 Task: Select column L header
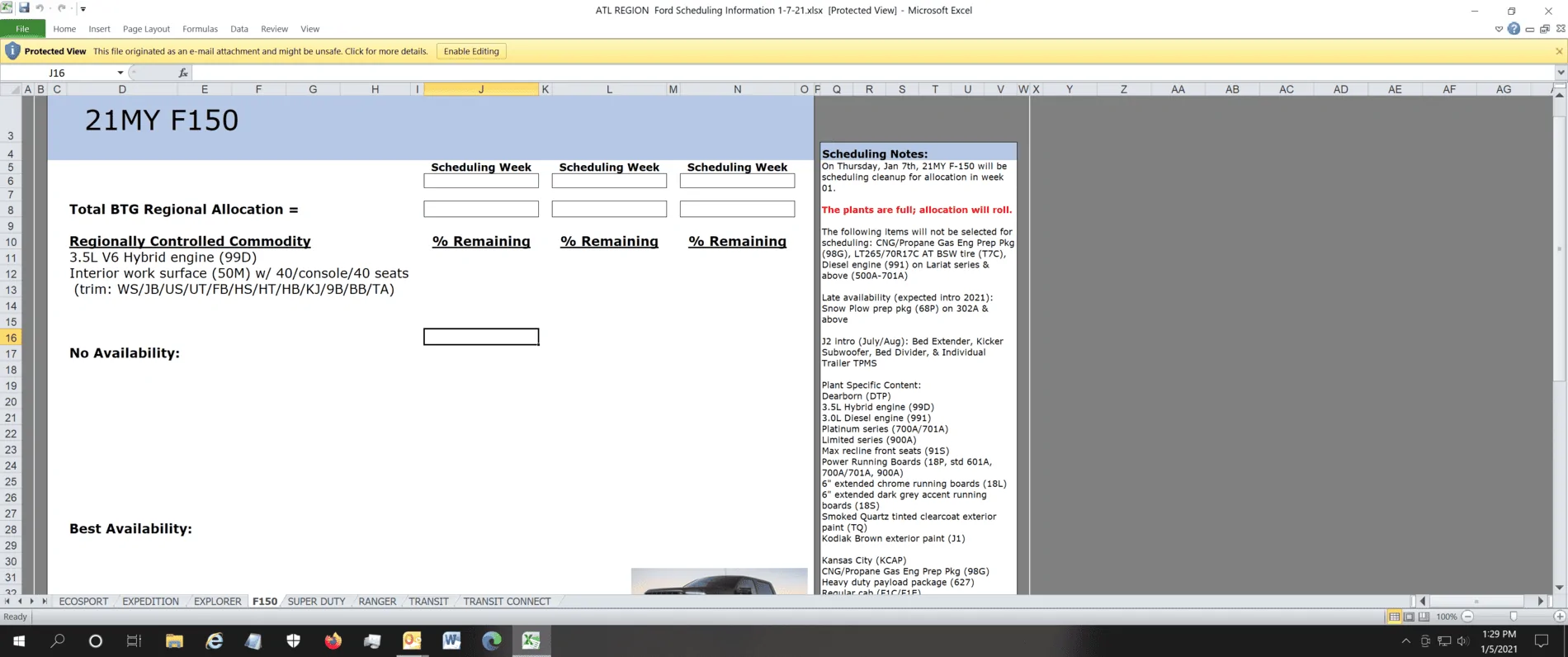coord(609,89)
